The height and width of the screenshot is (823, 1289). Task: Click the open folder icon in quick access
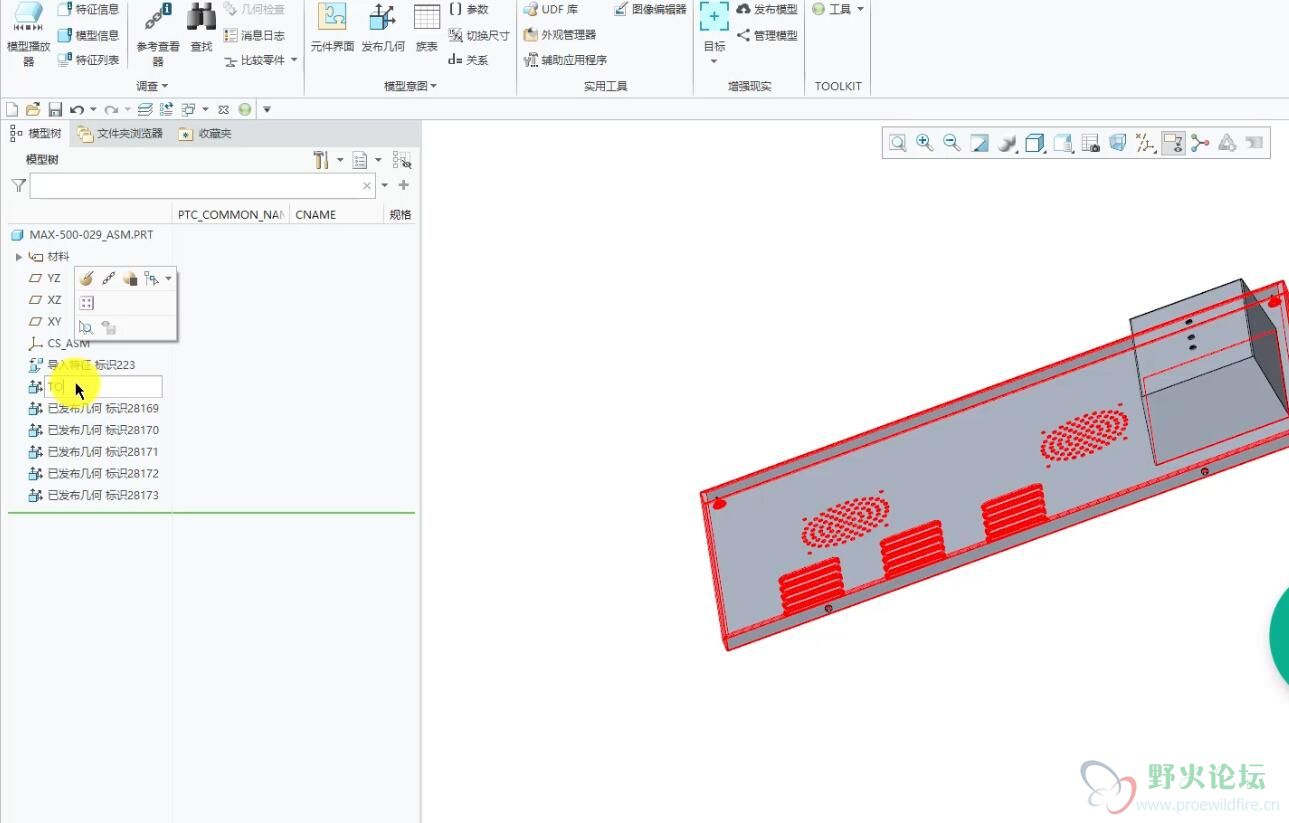click(x=33, y=109)
